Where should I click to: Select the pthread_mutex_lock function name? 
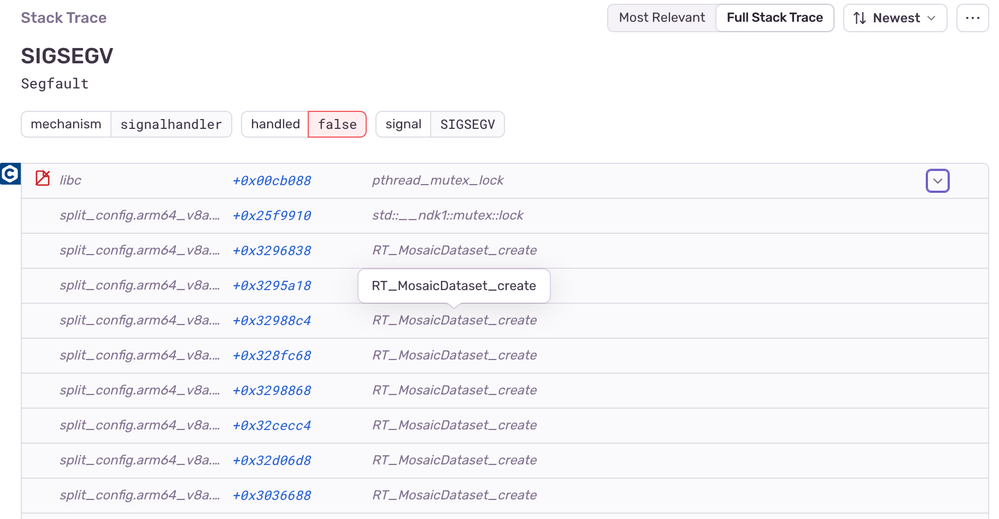437,181
